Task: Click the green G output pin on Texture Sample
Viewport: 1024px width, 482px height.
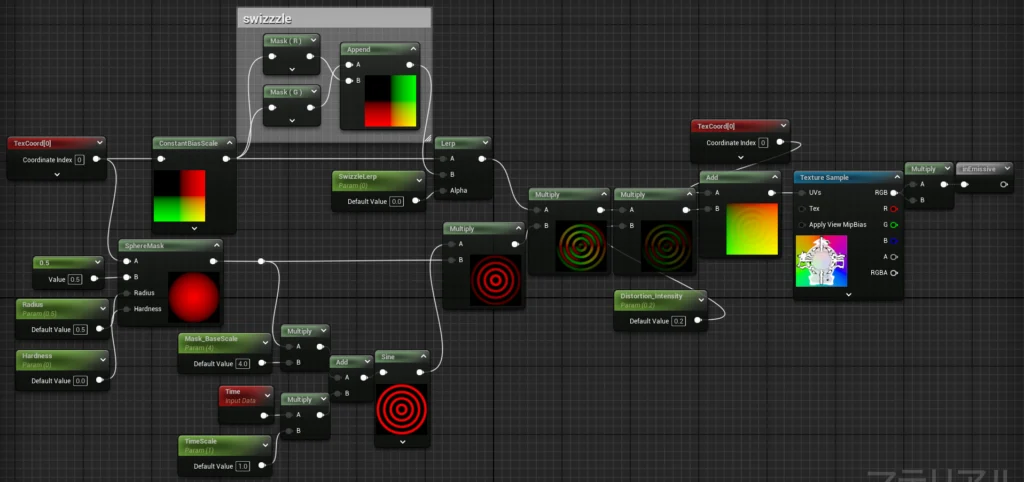Action: coord(894,224)
